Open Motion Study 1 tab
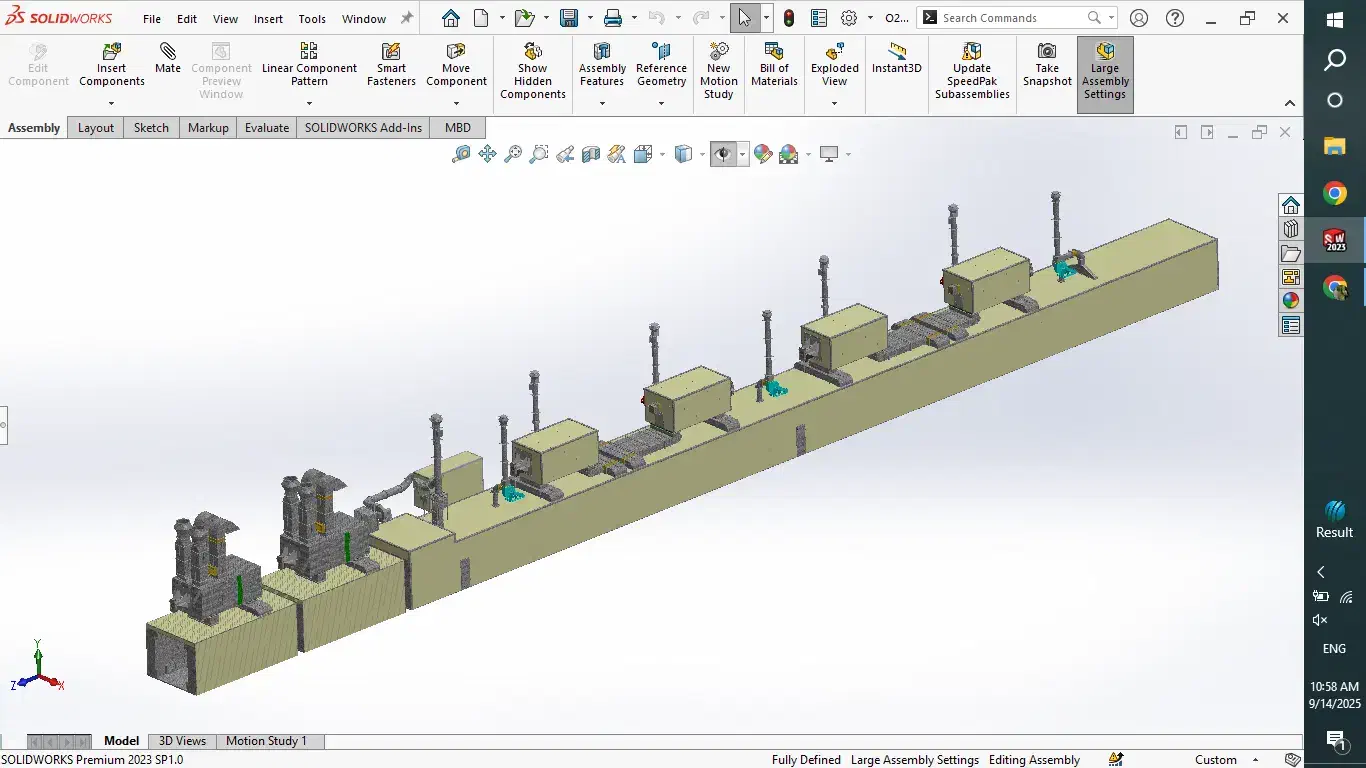This screenshot has width=1366, height=768. [x=266, y=741]
